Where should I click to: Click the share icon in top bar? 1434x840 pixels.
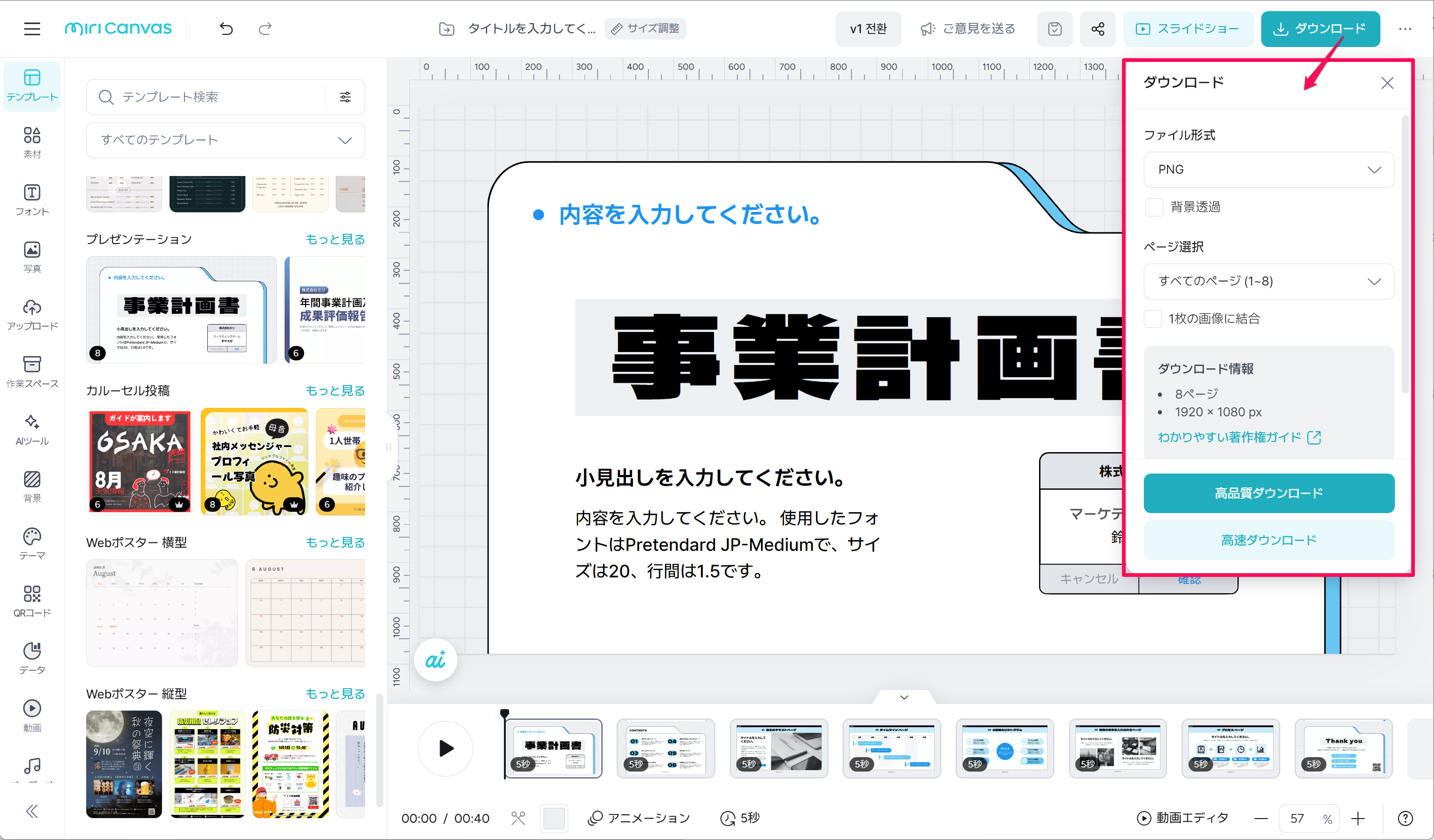pyautogui.click(x=1097, y=28)
